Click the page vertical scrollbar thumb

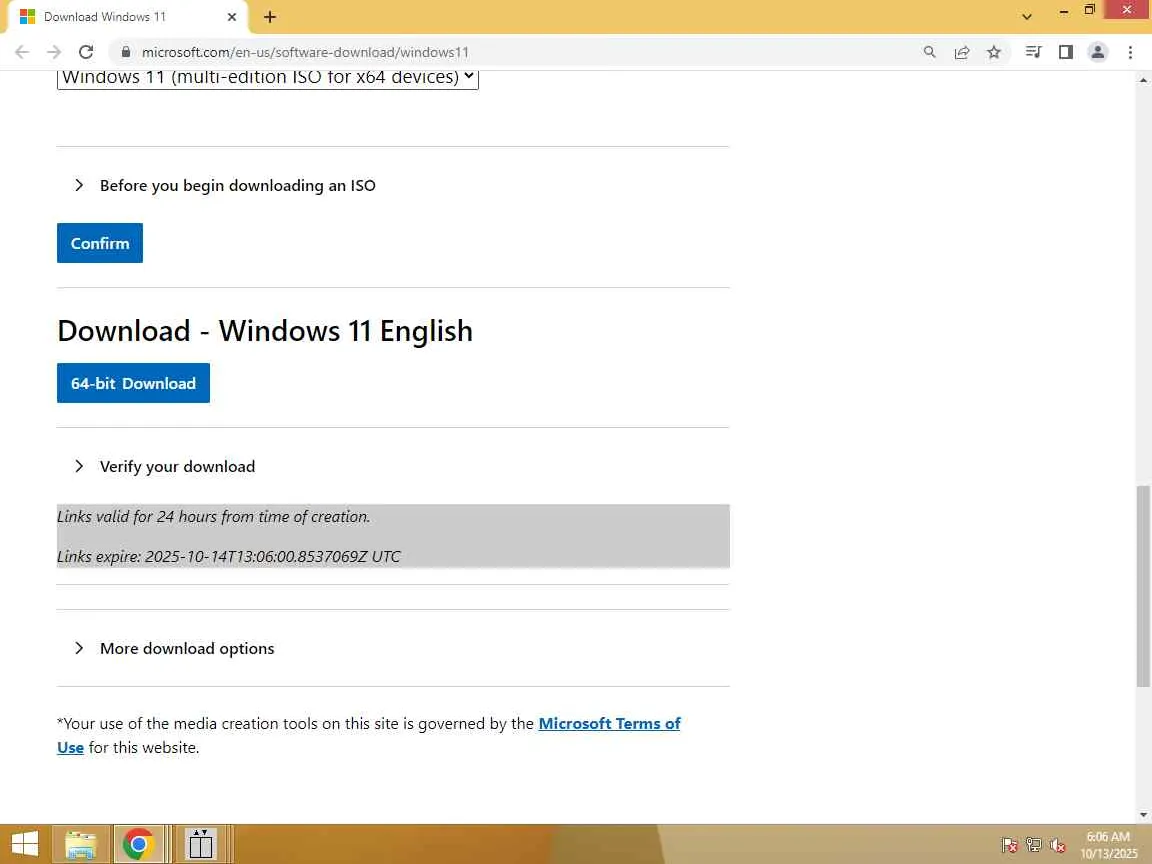(1143, 586)
